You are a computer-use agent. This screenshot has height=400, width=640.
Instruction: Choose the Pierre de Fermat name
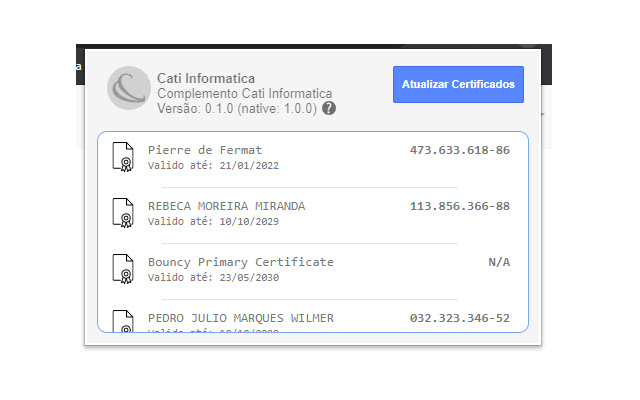(x=205, y=150)
